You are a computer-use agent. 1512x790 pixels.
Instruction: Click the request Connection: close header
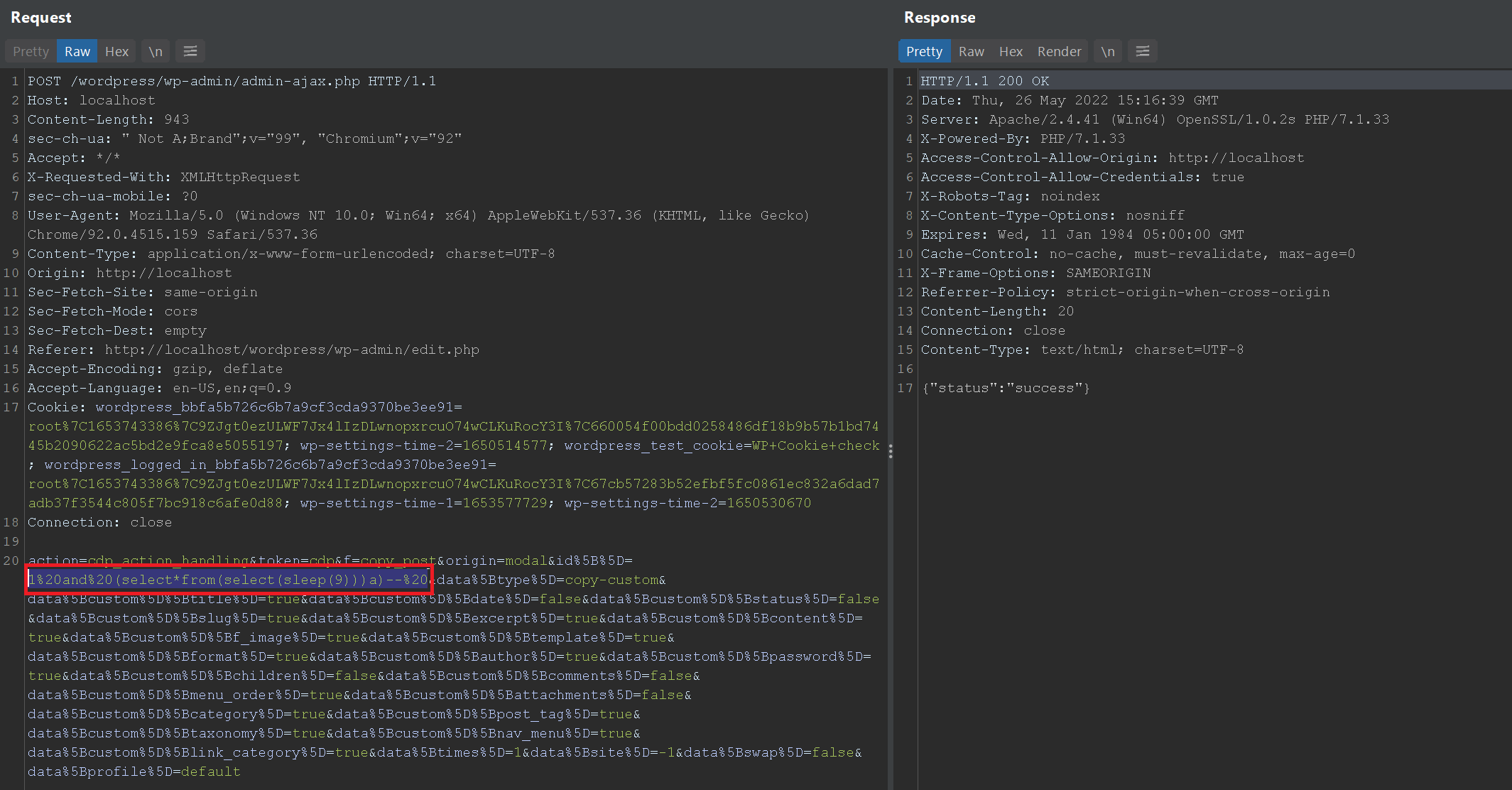[x=100, y=522]
